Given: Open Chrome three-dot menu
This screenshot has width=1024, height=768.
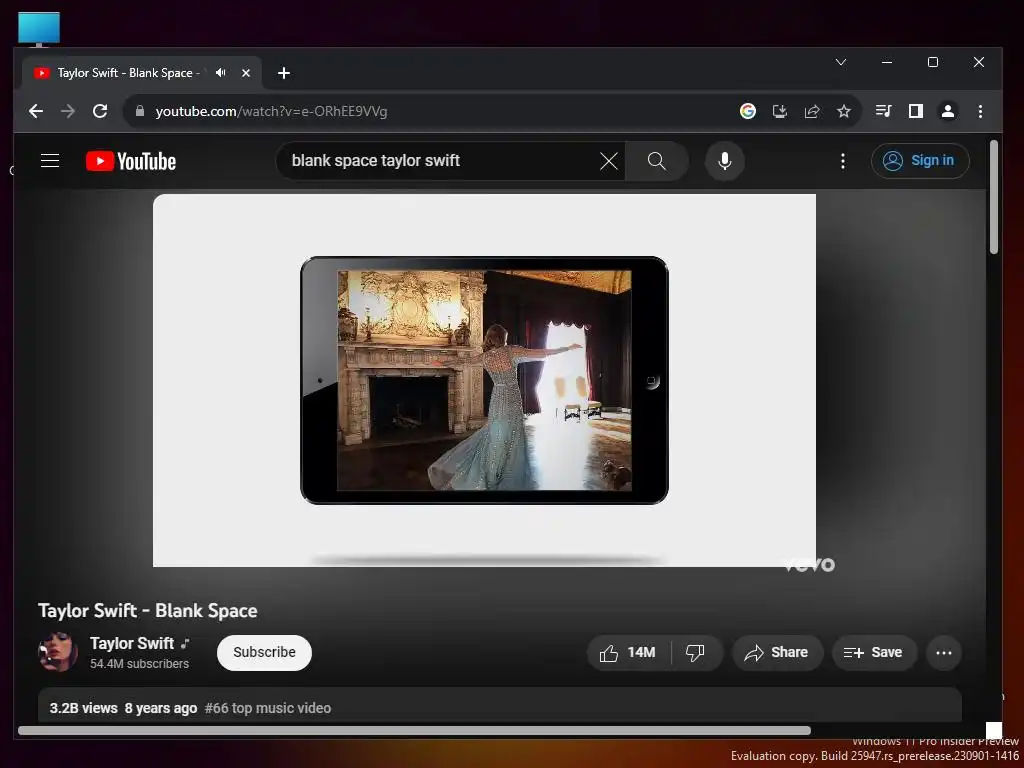Looking at the screenshot, I should [980, 111].
